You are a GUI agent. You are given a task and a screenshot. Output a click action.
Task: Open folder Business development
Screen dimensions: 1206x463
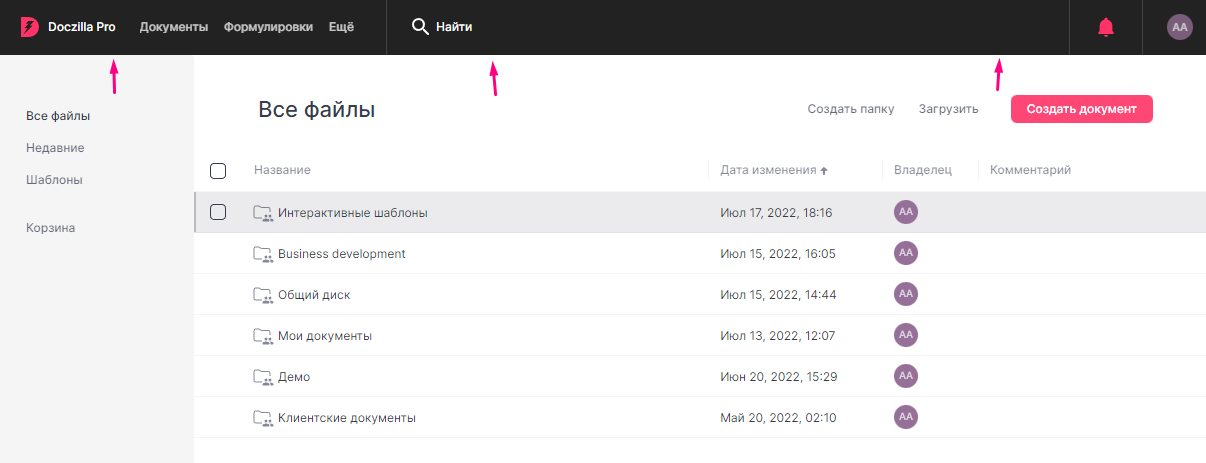coord(342,254)
